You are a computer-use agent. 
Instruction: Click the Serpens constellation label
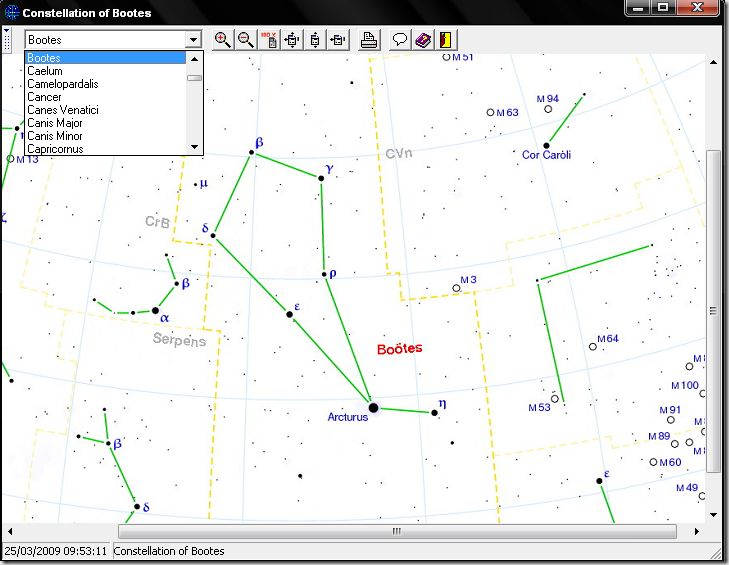pos(179,340)
